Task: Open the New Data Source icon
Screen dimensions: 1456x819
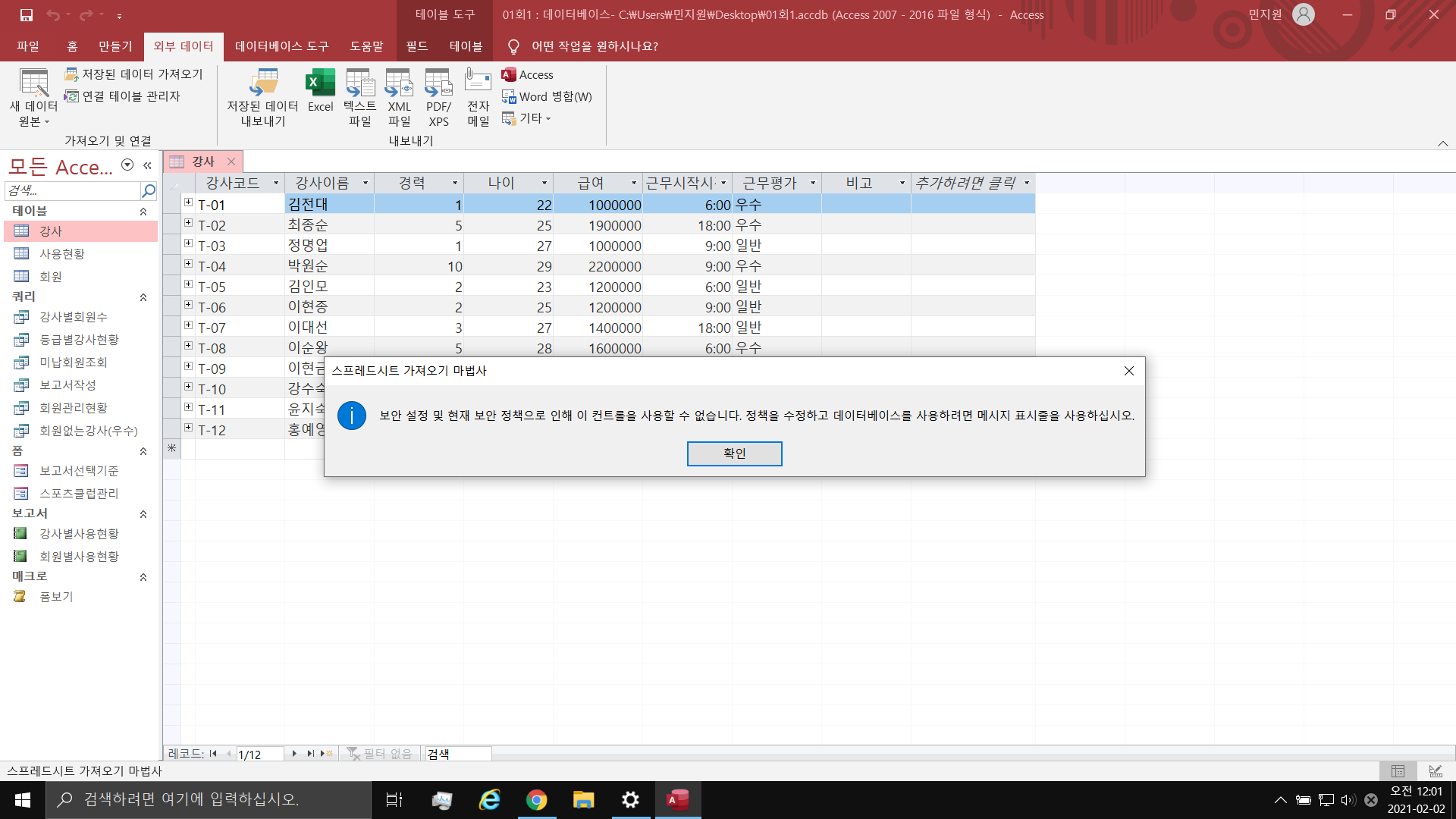Action: tap(33, 83)
